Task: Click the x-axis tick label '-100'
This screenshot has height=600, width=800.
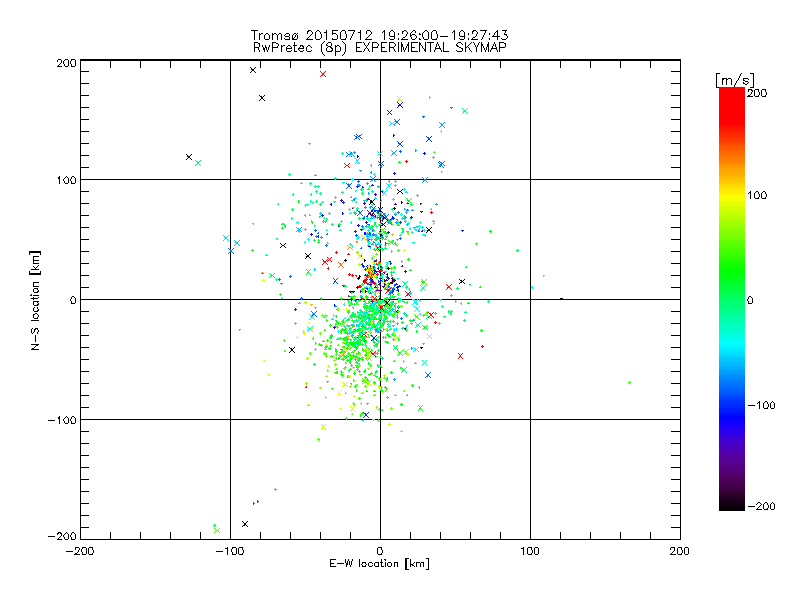Action: [x=230, y=552]
